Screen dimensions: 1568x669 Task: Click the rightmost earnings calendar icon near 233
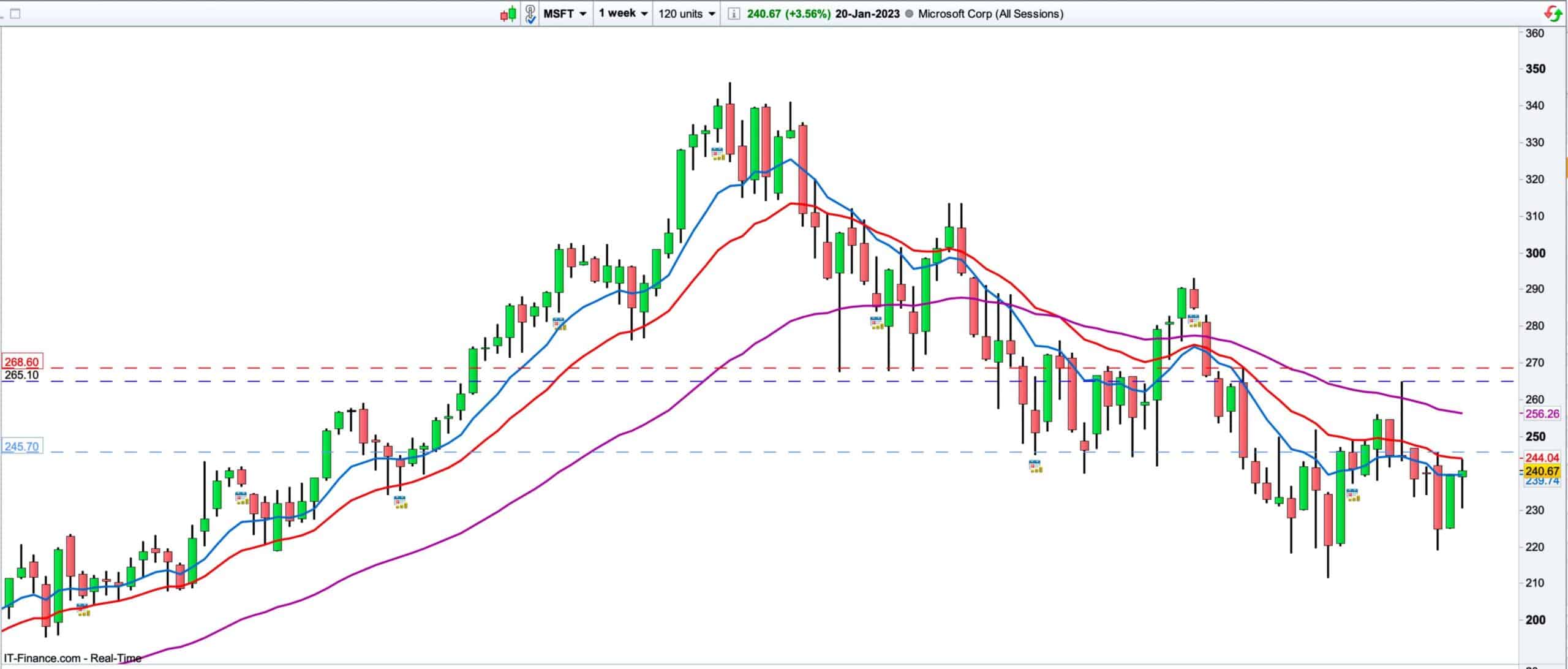click(1352, 495)
